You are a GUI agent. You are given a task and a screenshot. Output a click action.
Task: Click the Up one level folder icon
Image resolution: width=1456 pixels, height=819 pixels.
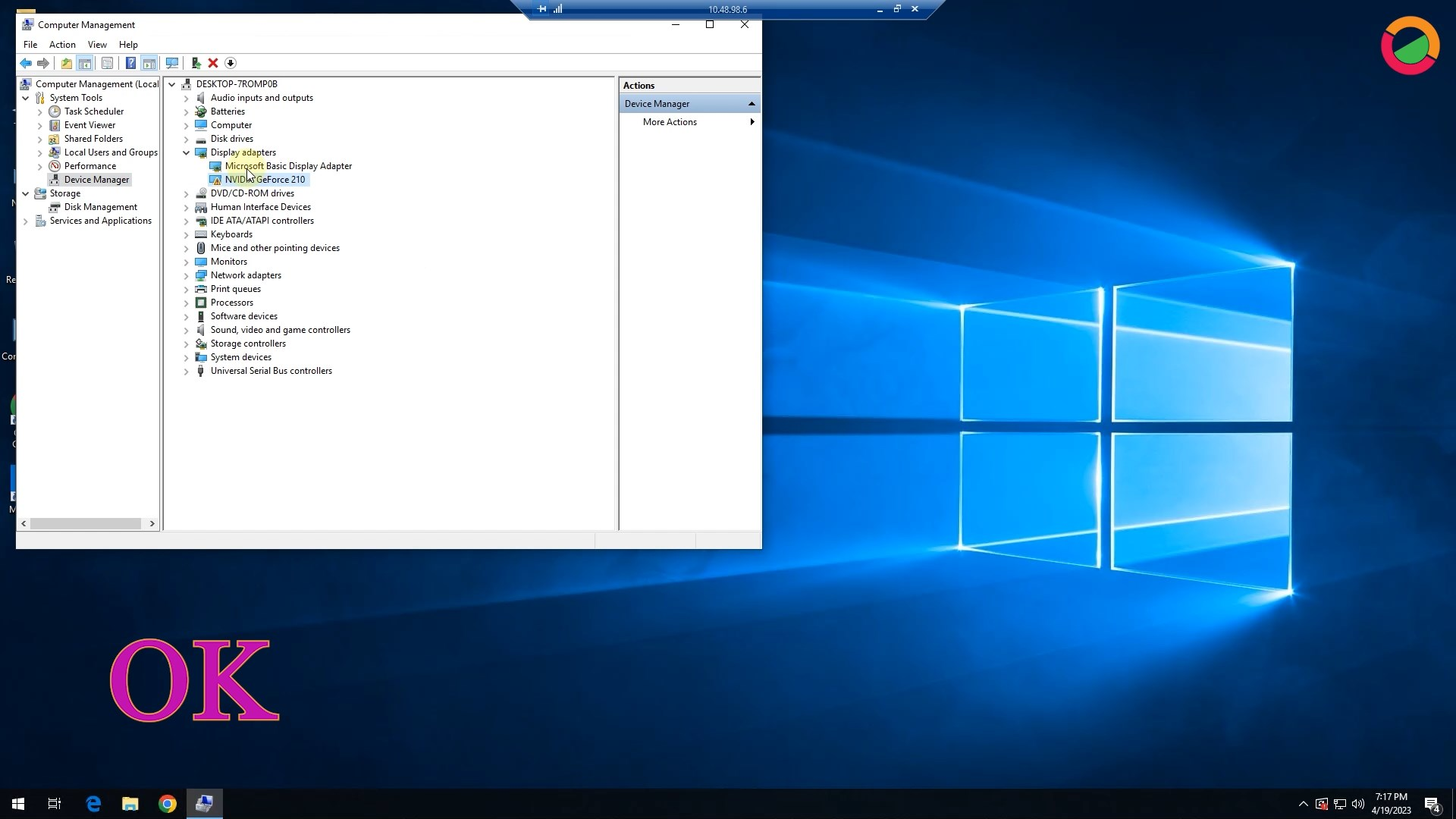(x=67, y=63)
